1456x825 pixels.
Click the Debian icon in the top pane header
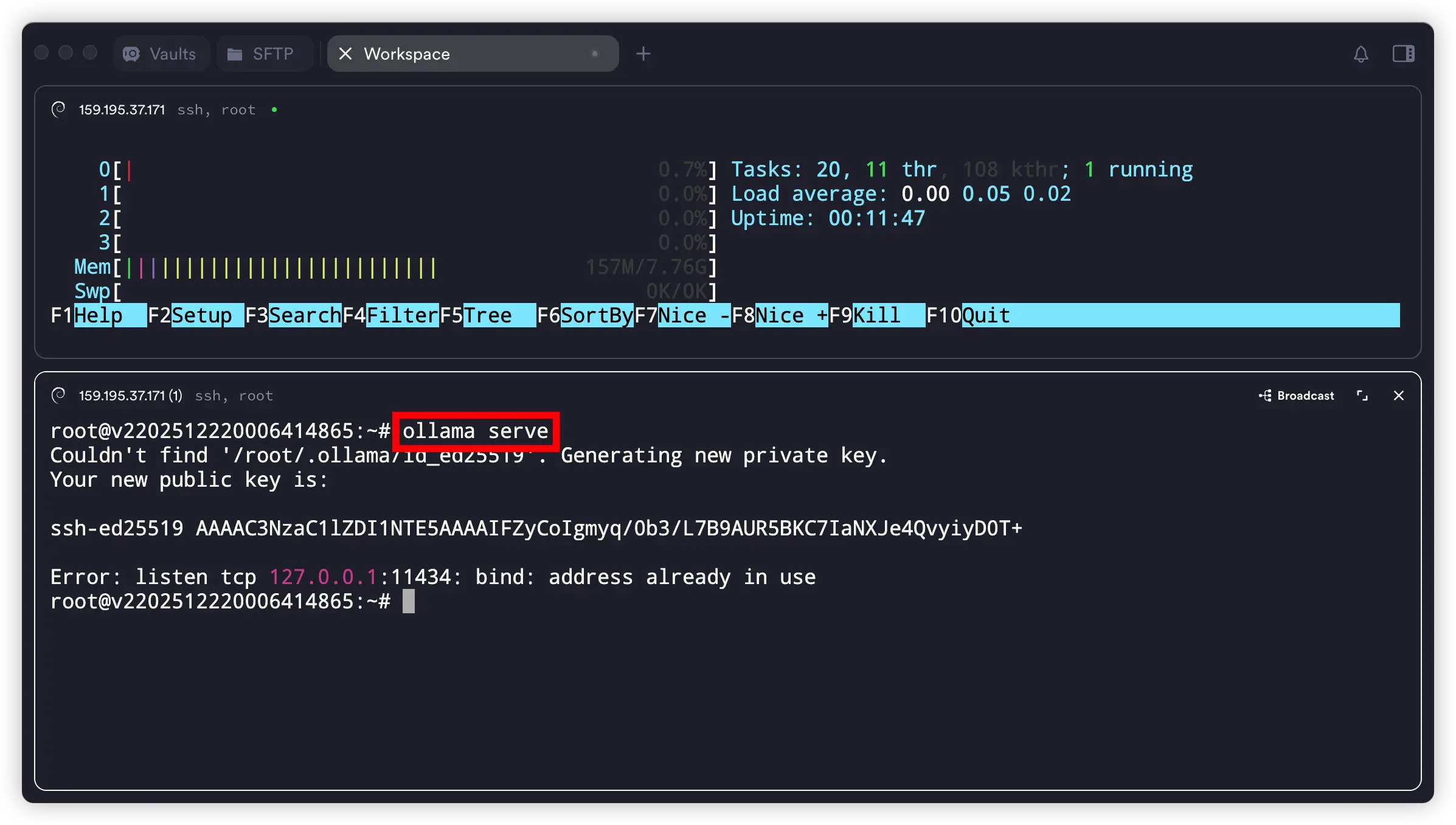pyautogui.click(x=59, y=110)
